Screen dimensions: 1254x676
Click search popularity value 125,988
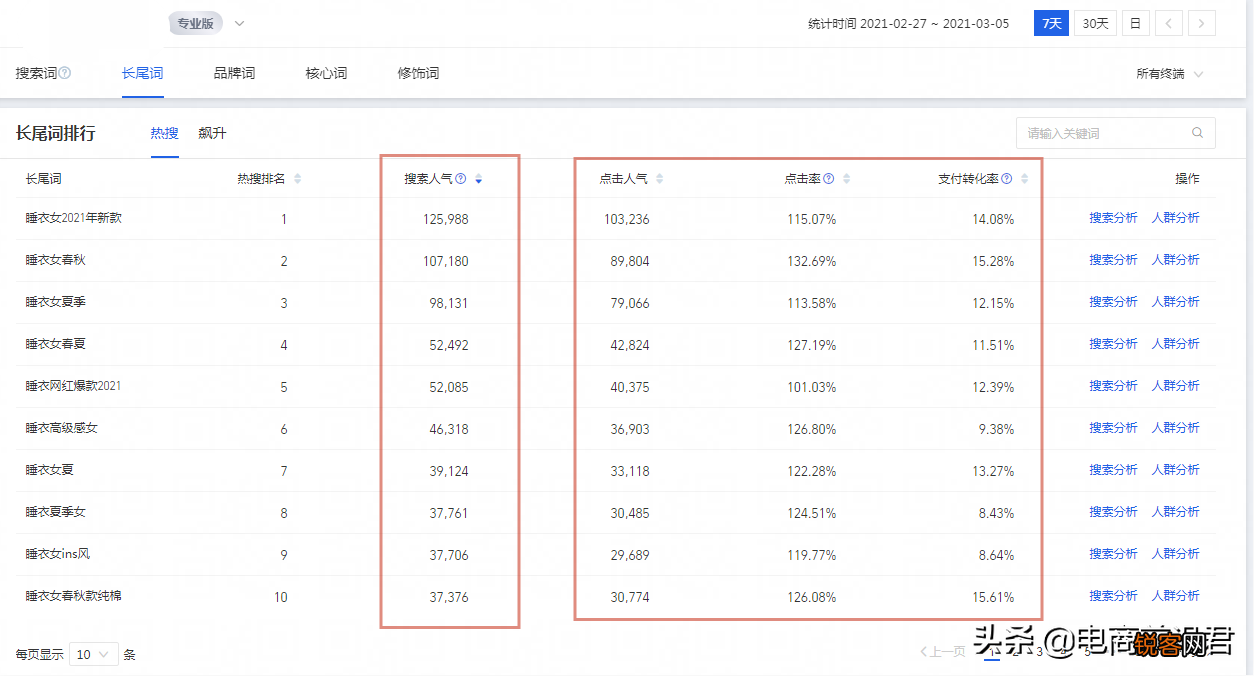coord(445,219)
